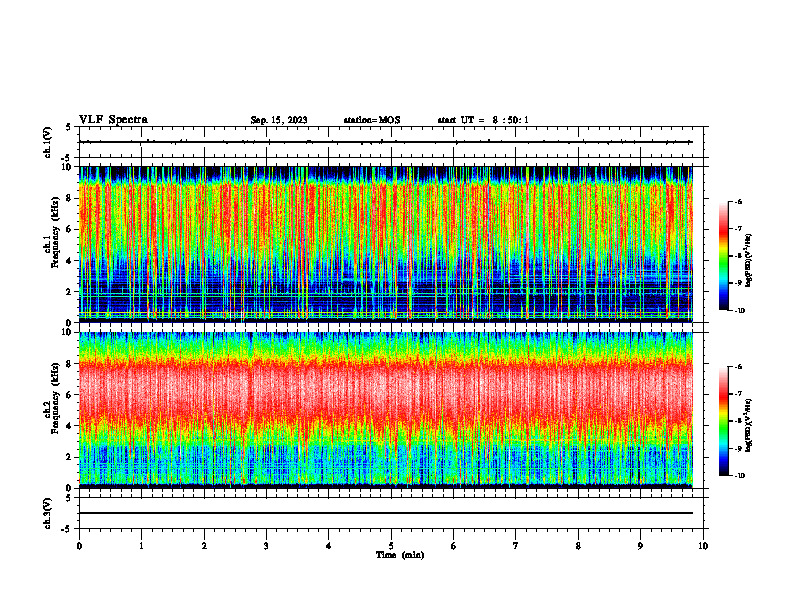Click the "-10" label on ch.1 color bar
792x612 pixels.
[739, 311]
